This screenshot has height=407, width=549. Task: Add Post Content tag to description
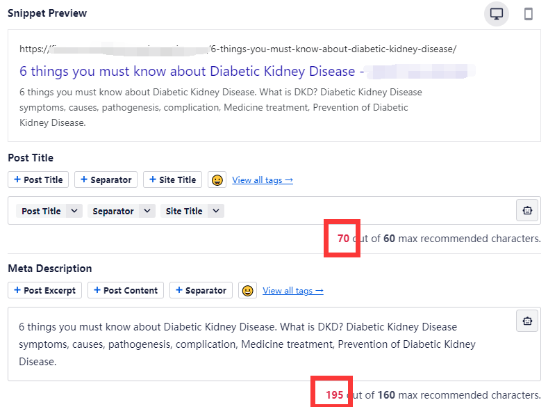[125, 290]
